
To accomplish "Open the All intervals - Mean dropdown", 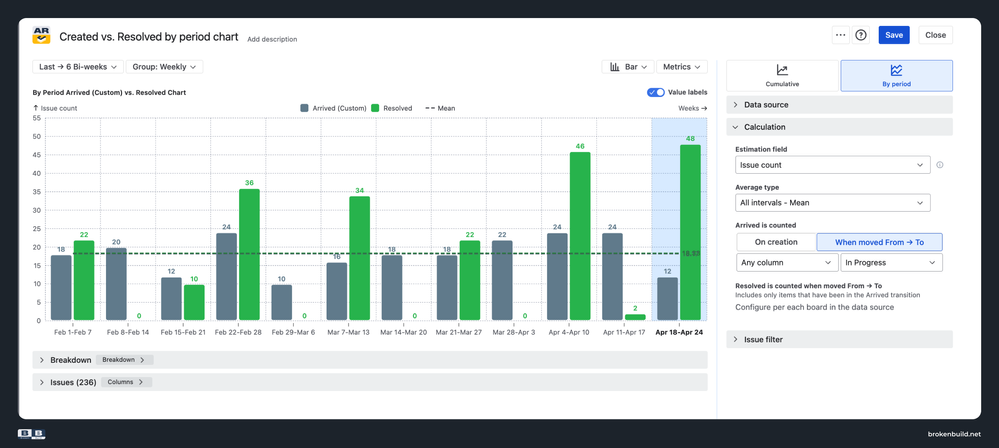I will tap(832, 203).
